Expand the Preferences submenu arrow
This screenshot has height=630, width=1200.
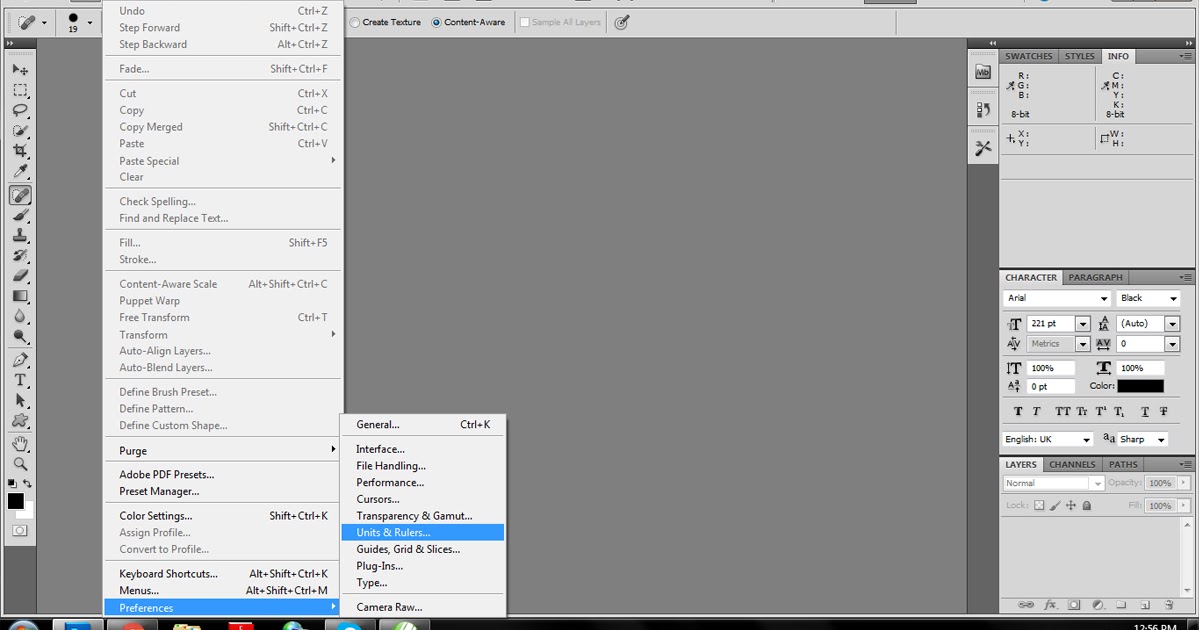pos(334,607)
